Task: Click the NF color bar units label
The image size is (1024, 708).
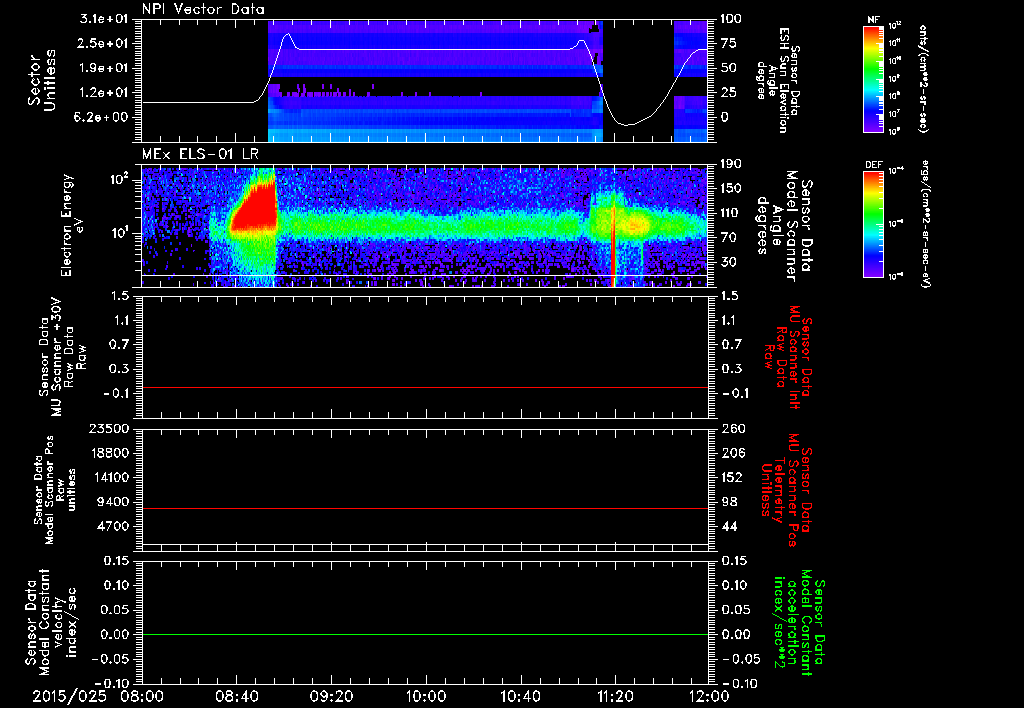Action: (x=923, y=79)
